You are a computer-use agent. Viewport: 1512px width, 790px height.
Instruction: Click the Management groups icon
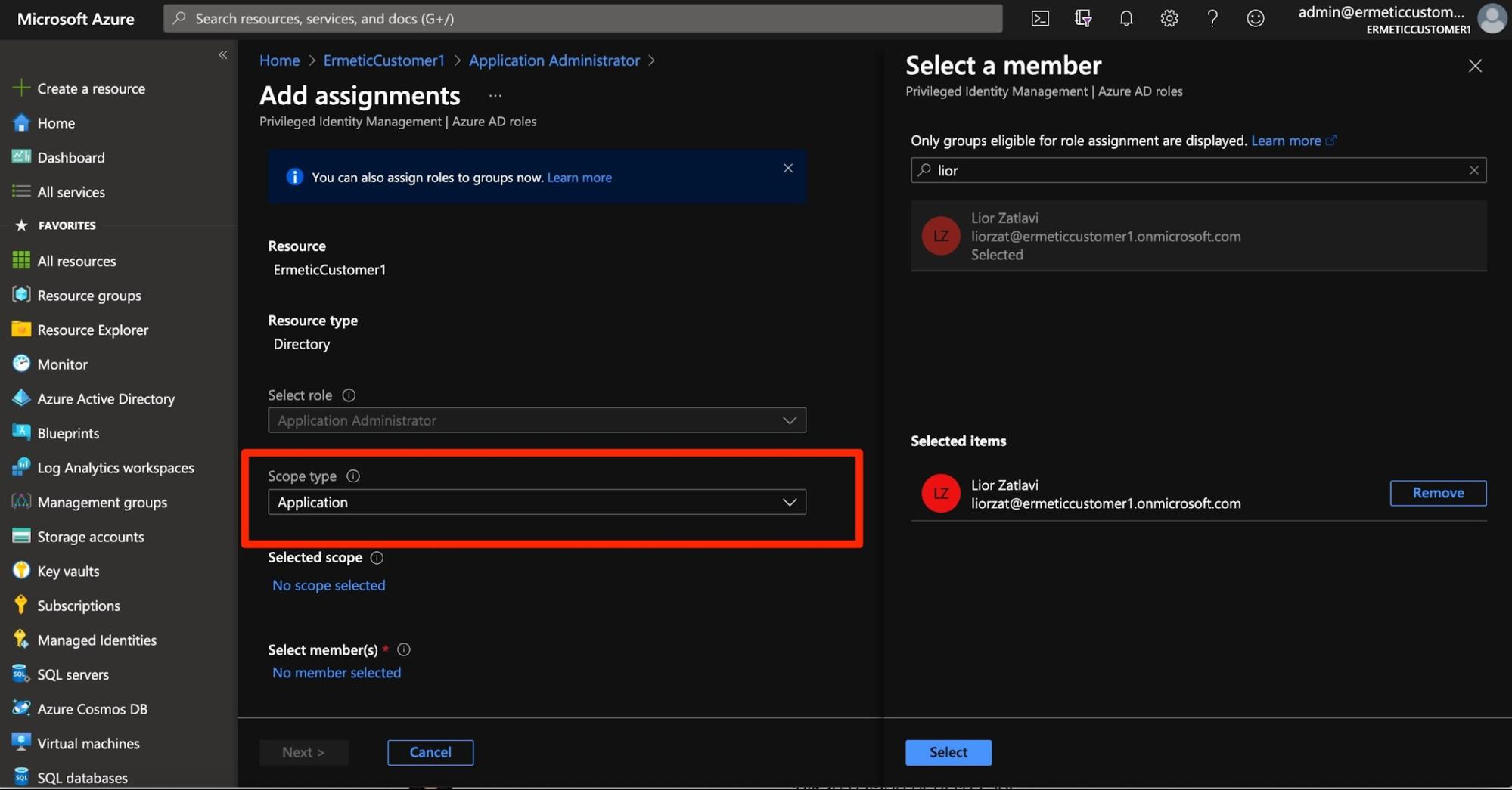(21, 501)
